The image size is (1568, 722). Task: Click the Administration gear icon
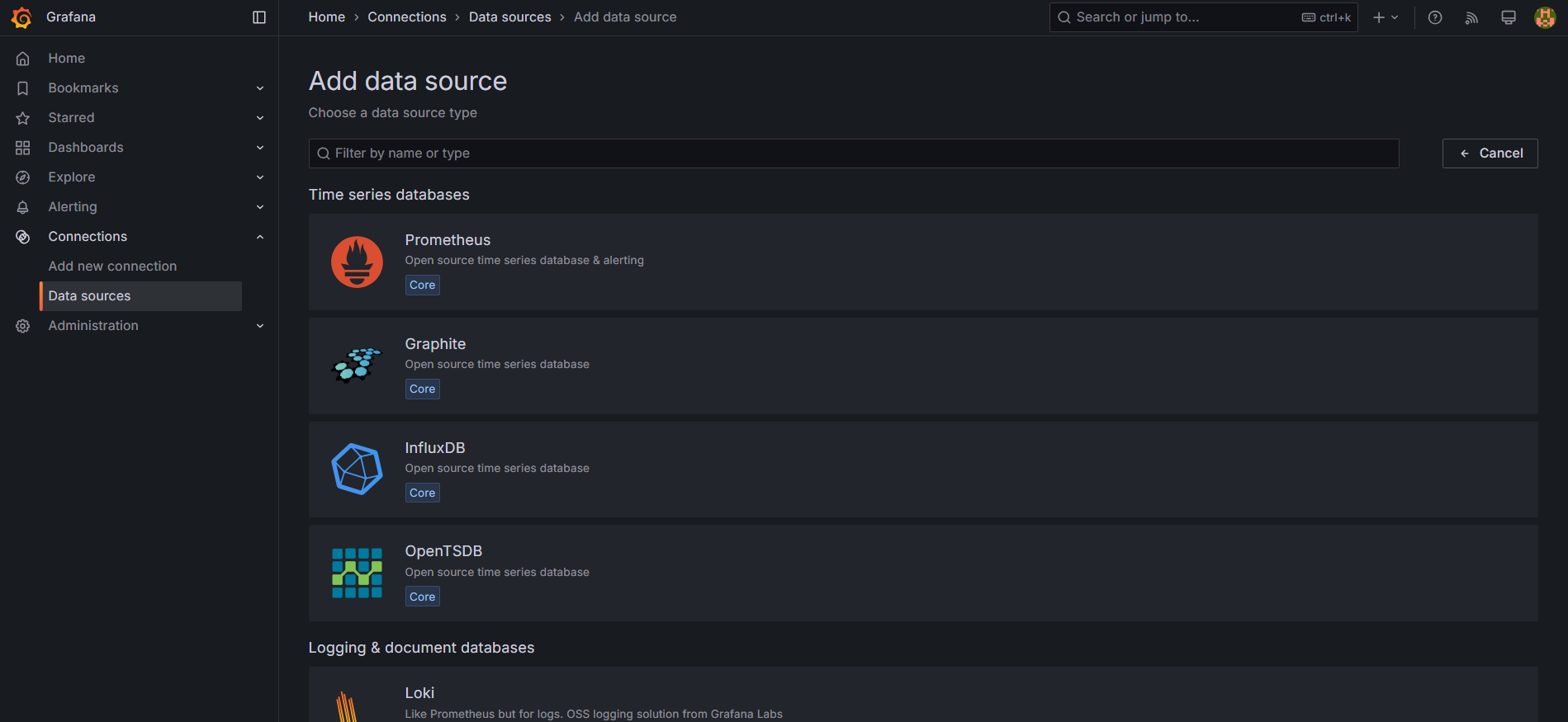[x=23, y=326]
